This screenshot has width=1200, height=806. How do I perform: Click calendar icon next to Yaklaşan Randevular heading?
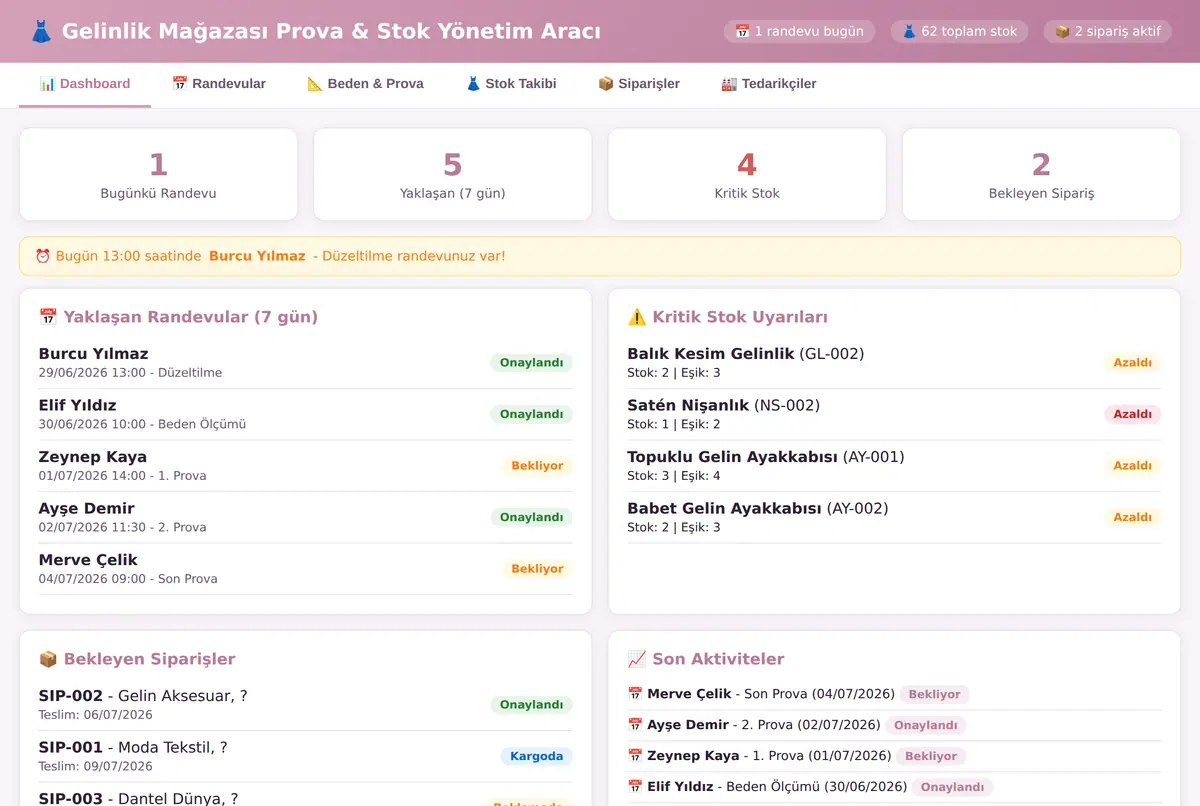click(x=48, y=317)
